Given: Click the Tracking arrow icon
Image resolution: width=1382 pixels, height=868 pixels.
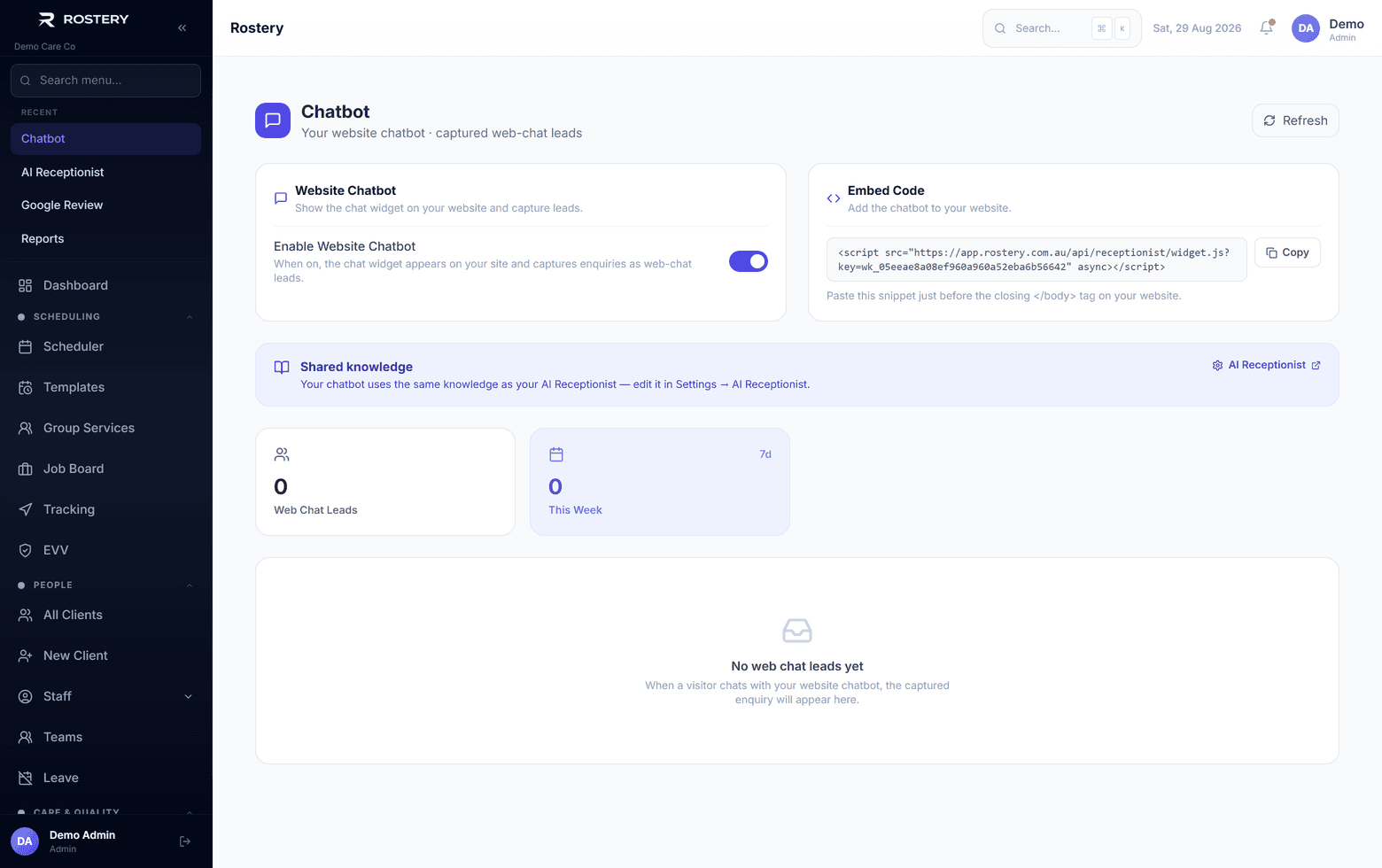Looking at the screenshot, I should point(26,509).
